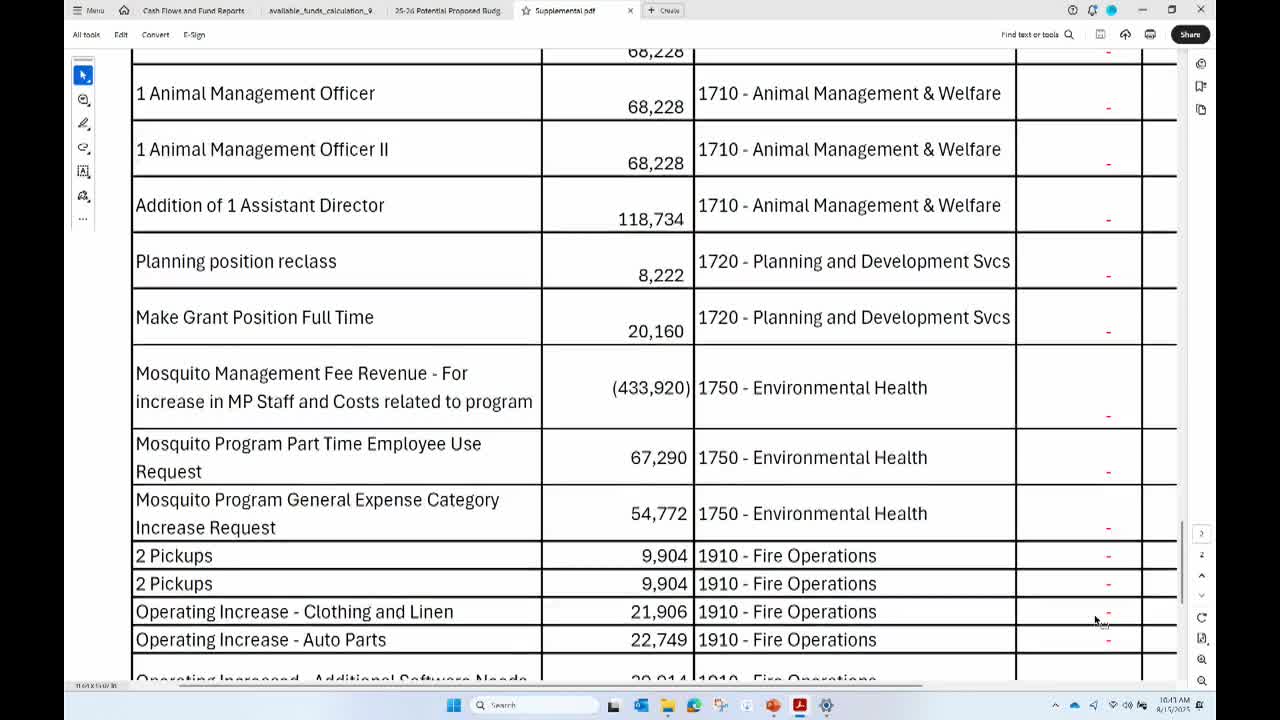Click the rotate page clockwise icon
The height and width of the screenshot is (720, 1280).
coord(1201,618)
